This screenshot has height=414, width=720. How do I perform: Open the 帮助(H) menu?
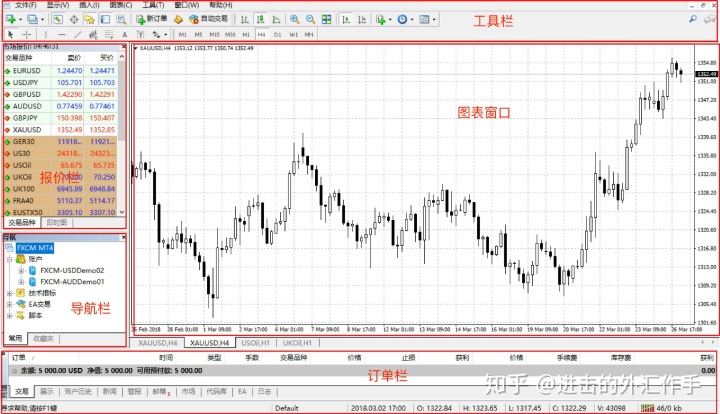pyautogui.click(x=221, y=5)
